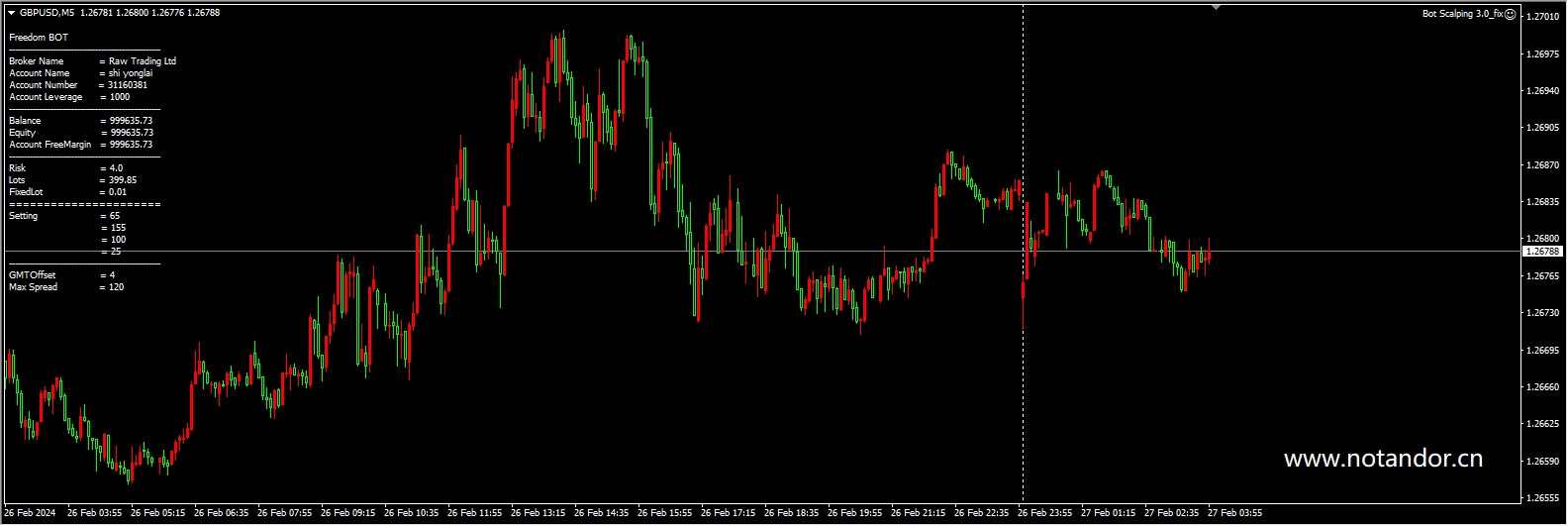The height and width of the screenshot is (526, 1568).
Task: Click time axis label 26 Feb 03:55
Action: point(95,513)
